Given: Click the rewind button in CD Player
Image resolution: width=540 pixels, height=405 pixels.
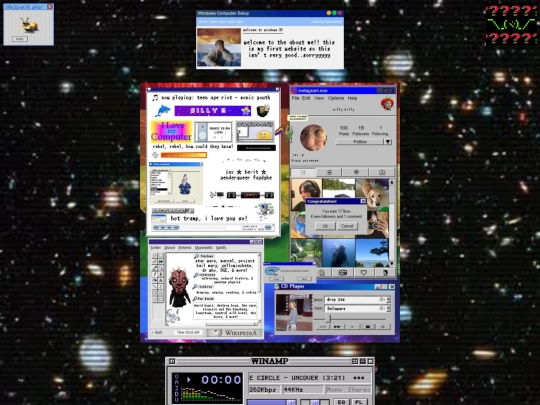Looking at the screenshot, I should pyautogui.click(x=322, y=326).
